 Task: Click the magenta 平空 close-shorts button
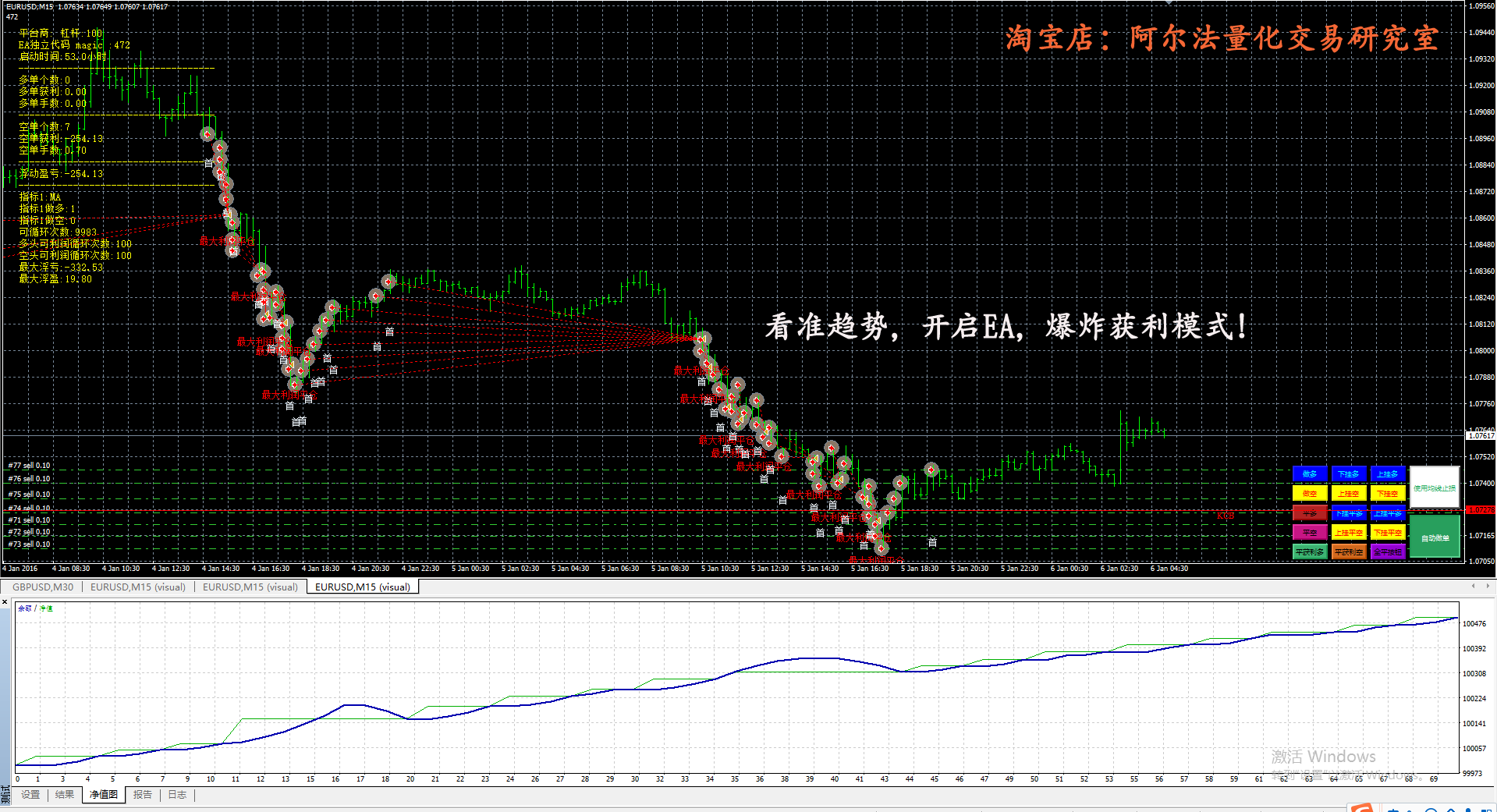[x=1310, y=532]
